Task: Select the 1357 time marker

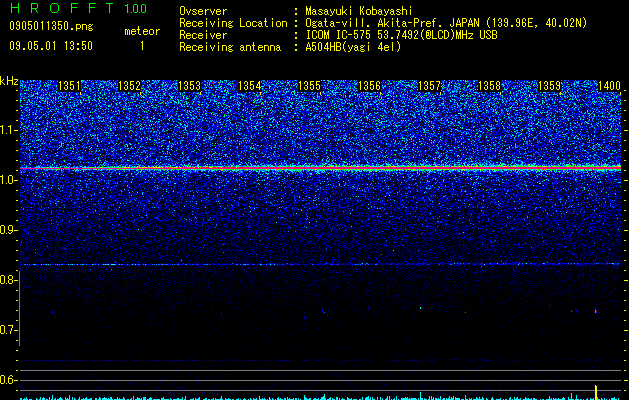Action: [x=430, y=86]
